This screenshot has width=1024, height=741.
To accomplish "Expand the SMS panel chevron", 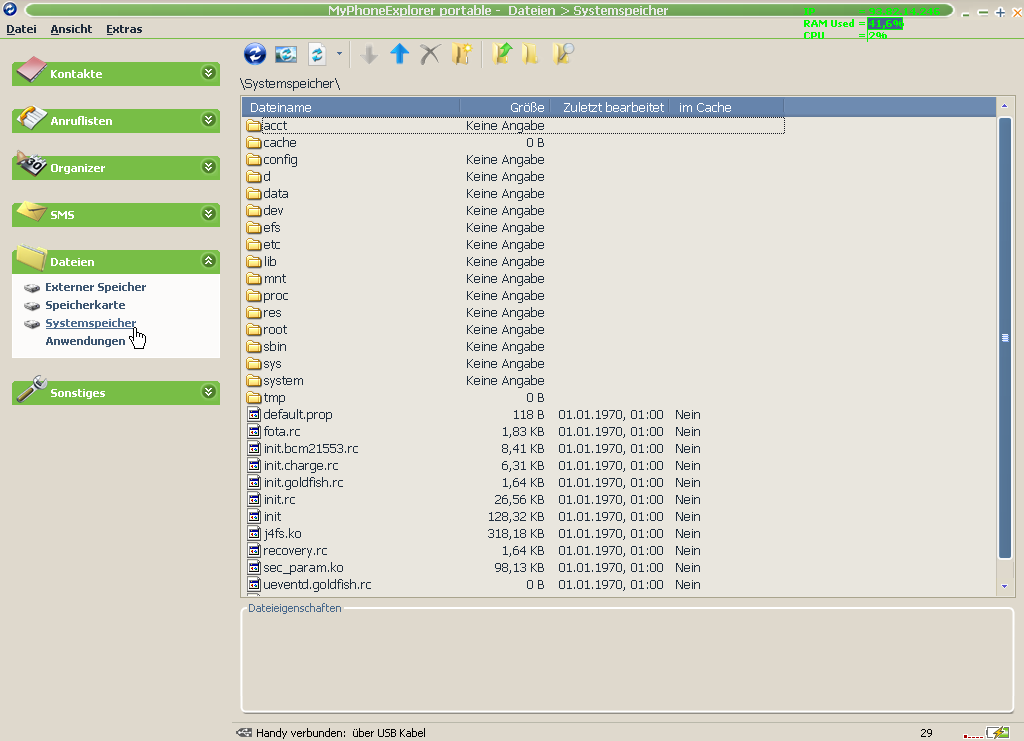I will 208,213.
